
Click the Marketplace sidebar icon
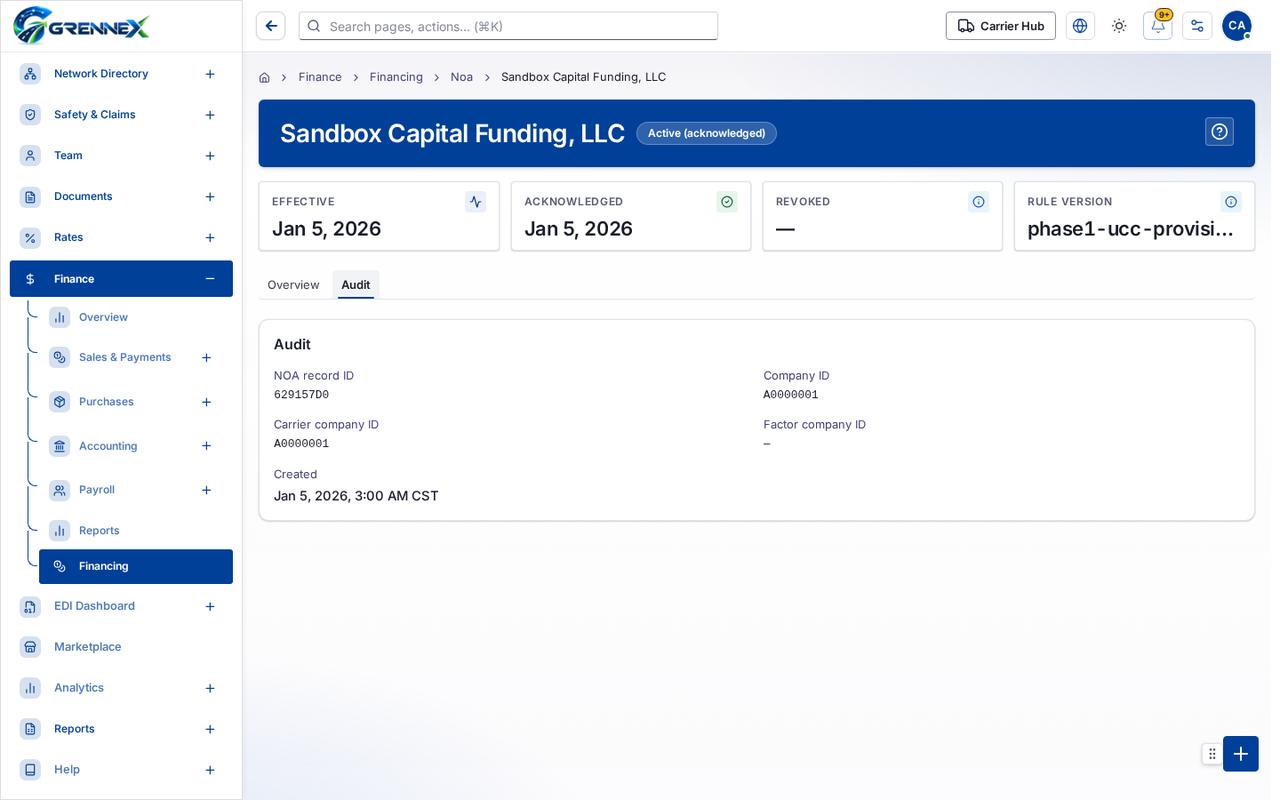pos(30,647)
